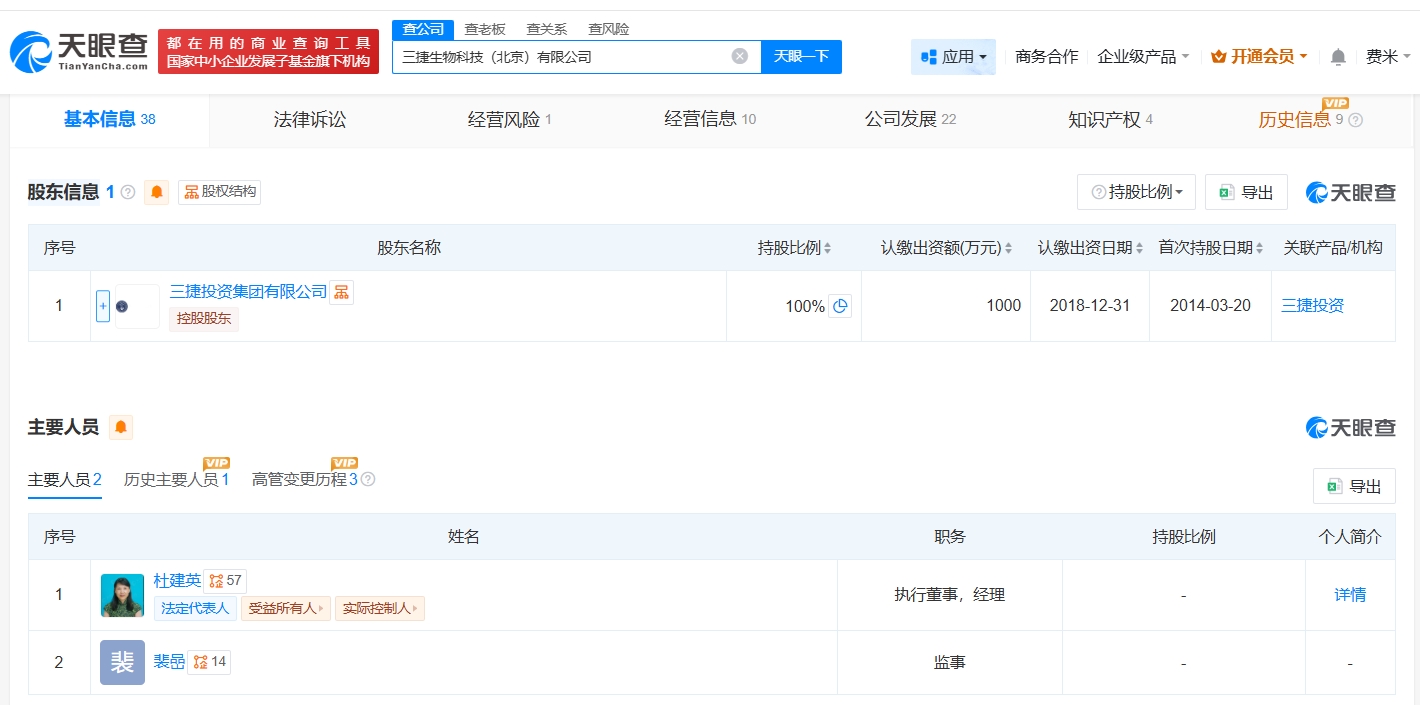
Task: Open equity structure icon beside 三捷投资集团有限公司
Action: (x=342, y=292)
